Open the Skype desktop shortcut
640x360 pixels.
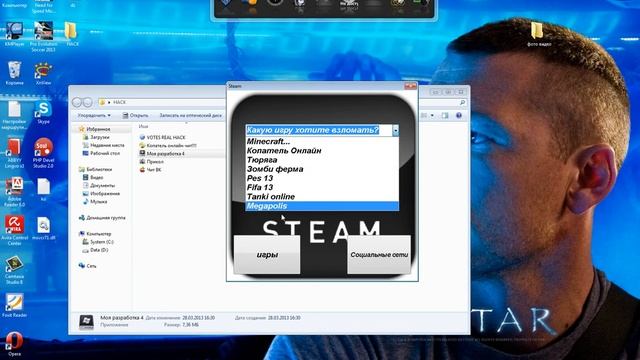pos(43,112)
